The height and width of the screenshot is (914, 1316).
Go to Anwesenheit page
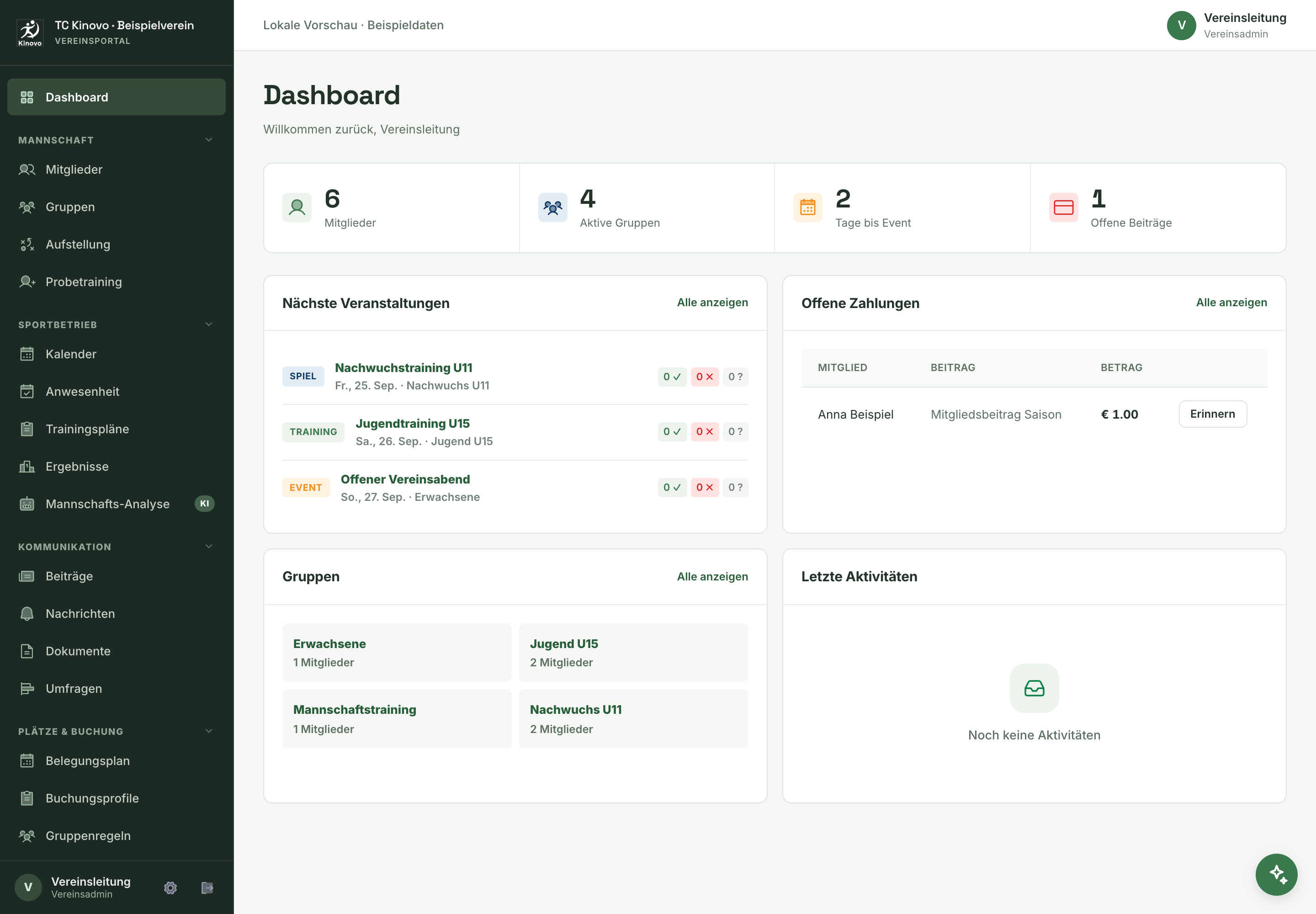point(116,392)
